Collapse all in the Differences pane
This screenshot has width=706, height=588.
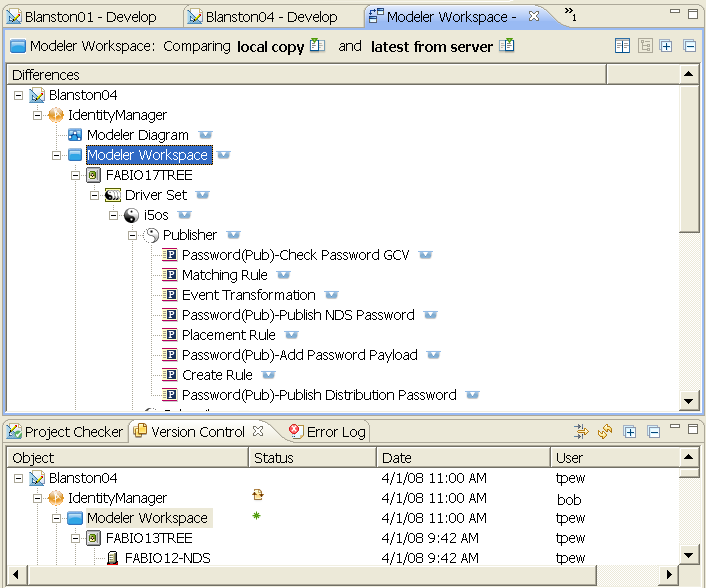[x=689, y=46]
